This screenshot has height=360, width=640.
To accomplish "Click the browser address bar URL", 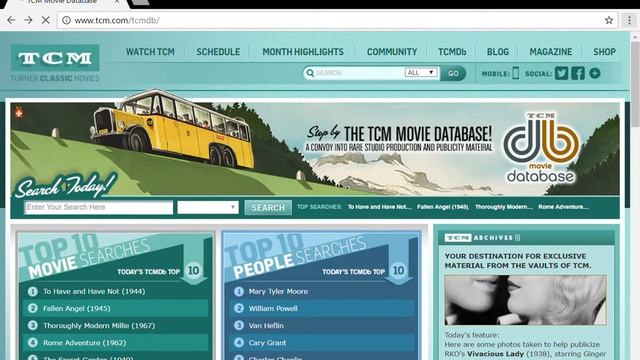I will coord(117,20).
